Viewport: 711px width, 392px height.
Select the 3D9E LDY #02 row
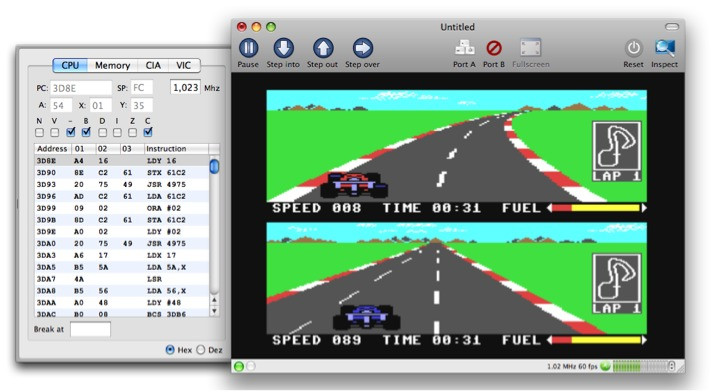coord(122,231)
